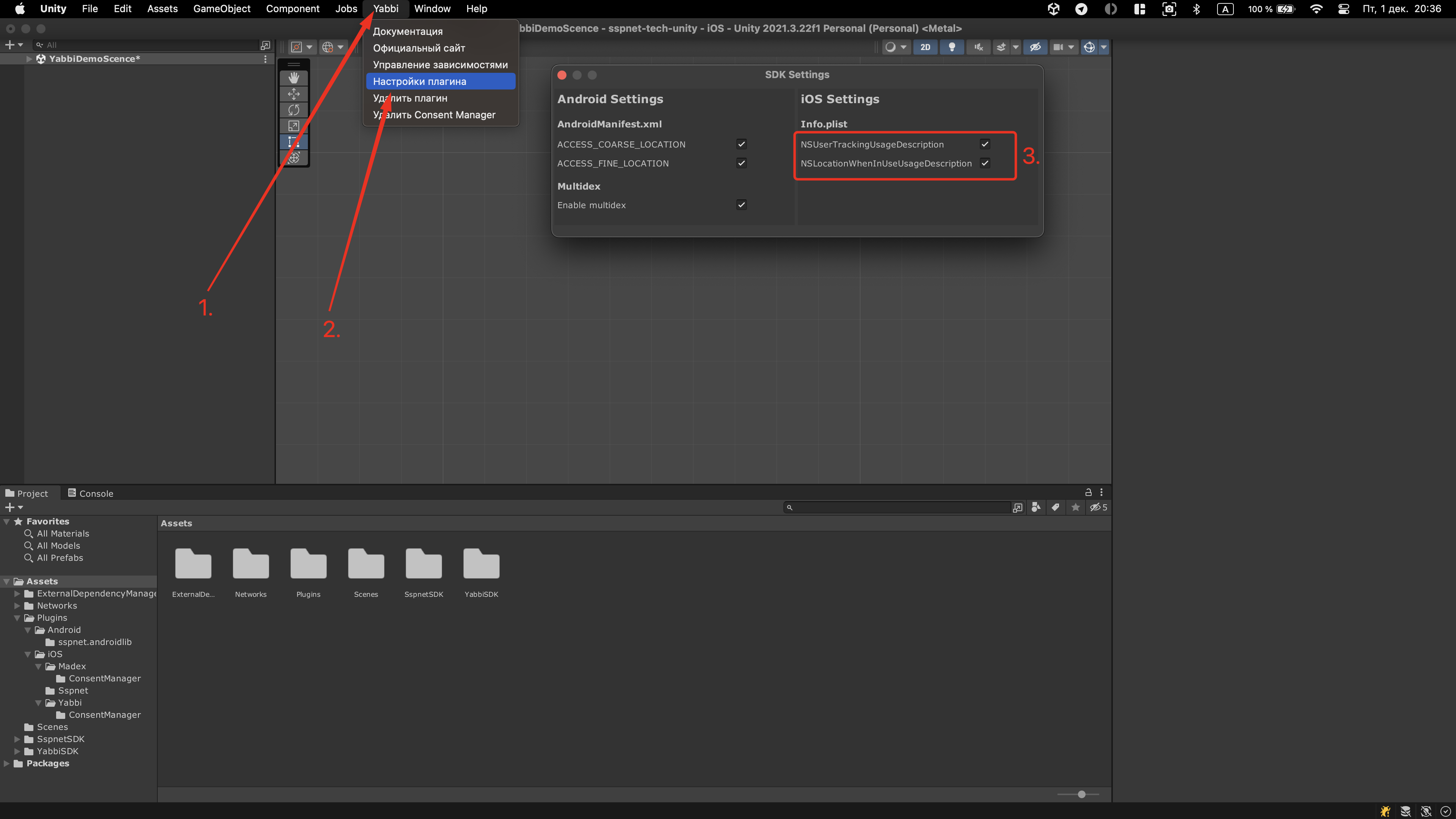This screenshot has height=819, width=1456.
Task: Collapse the Plugins folder tree
Action: pyautogui.click(x=17, y=618)
